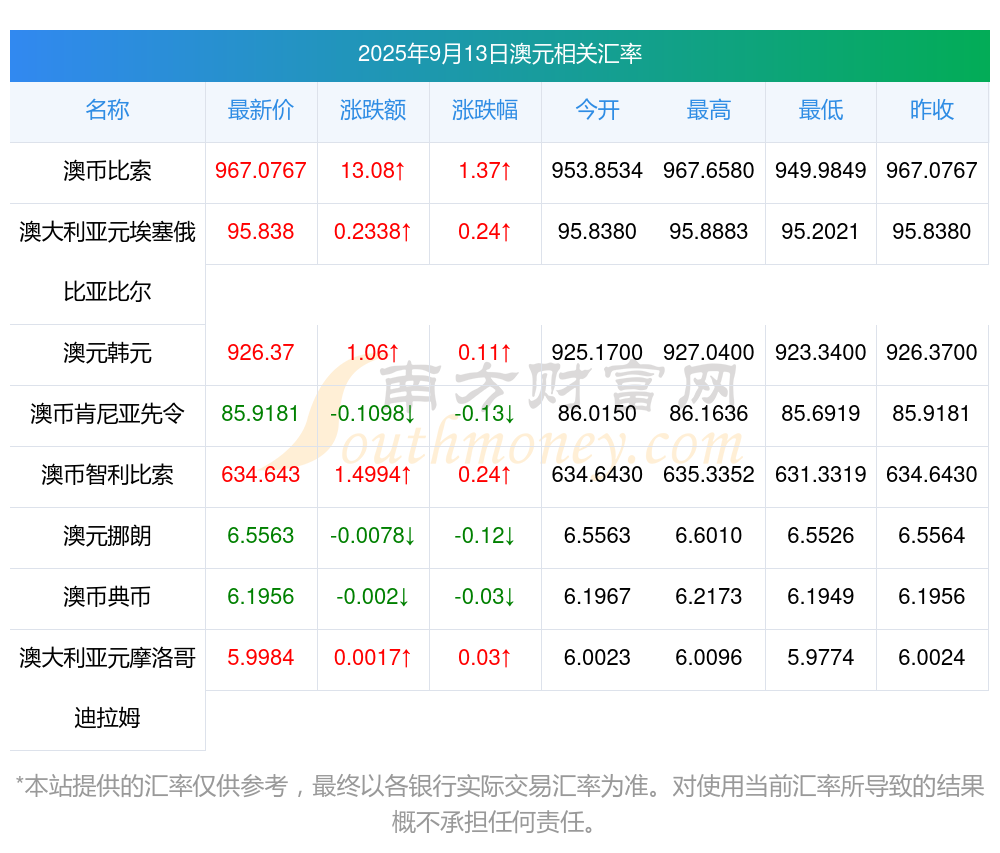Click the 涨跌额 column header
1000x853 pixels.
(x=373, y=110)
